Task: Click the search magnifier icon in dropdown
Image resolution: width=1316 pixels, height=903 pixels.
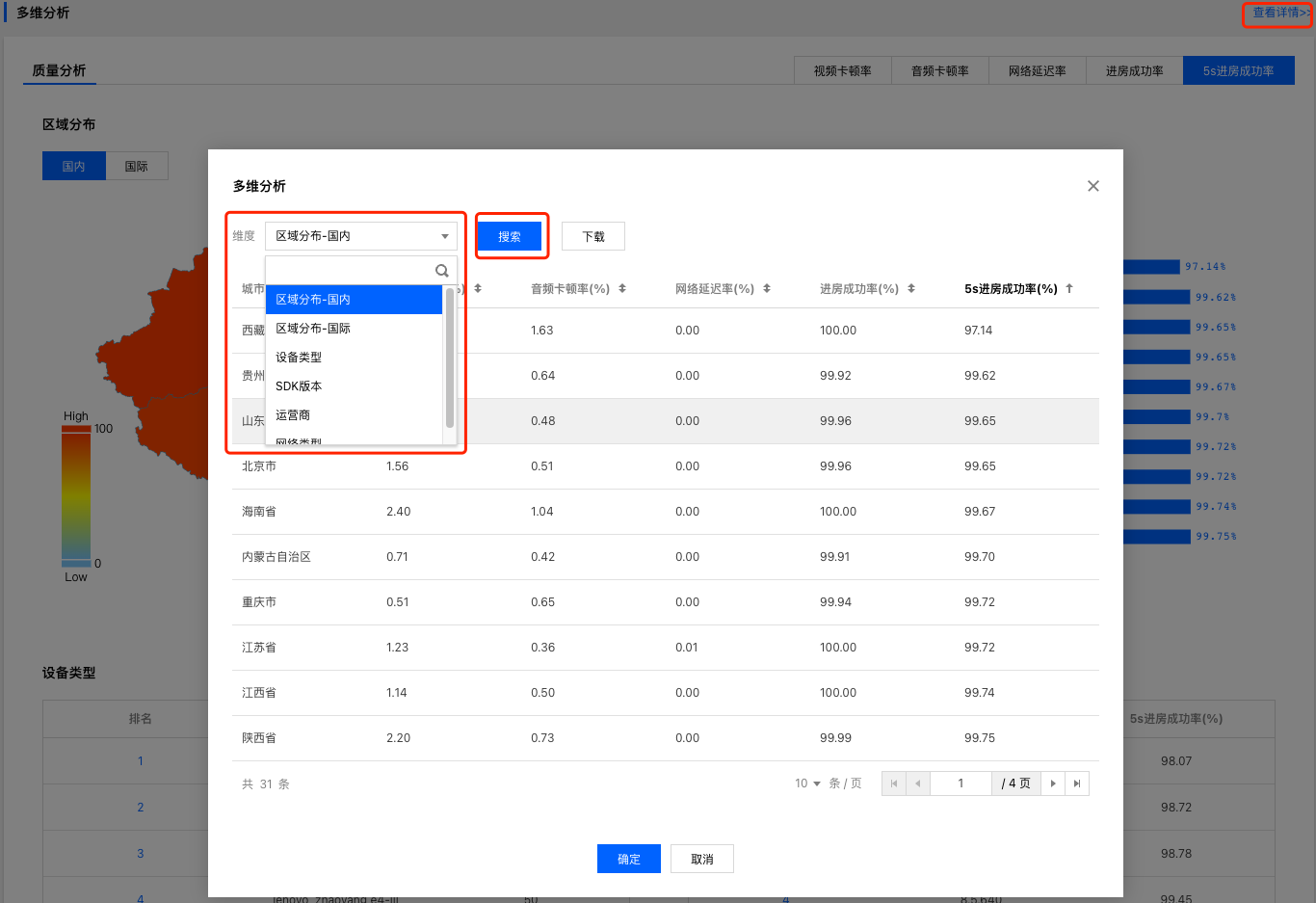Action: pos(441,271)
